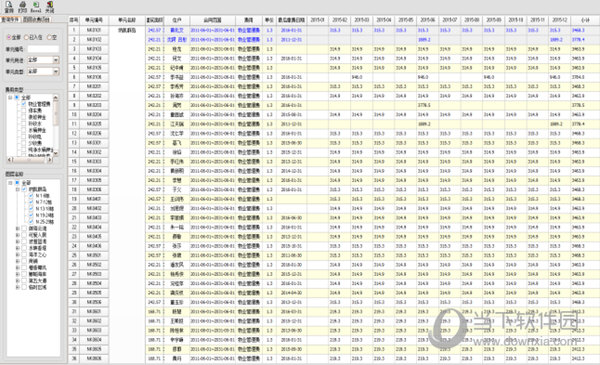Click the 2015-06 month column header

[x=427, y=20]
